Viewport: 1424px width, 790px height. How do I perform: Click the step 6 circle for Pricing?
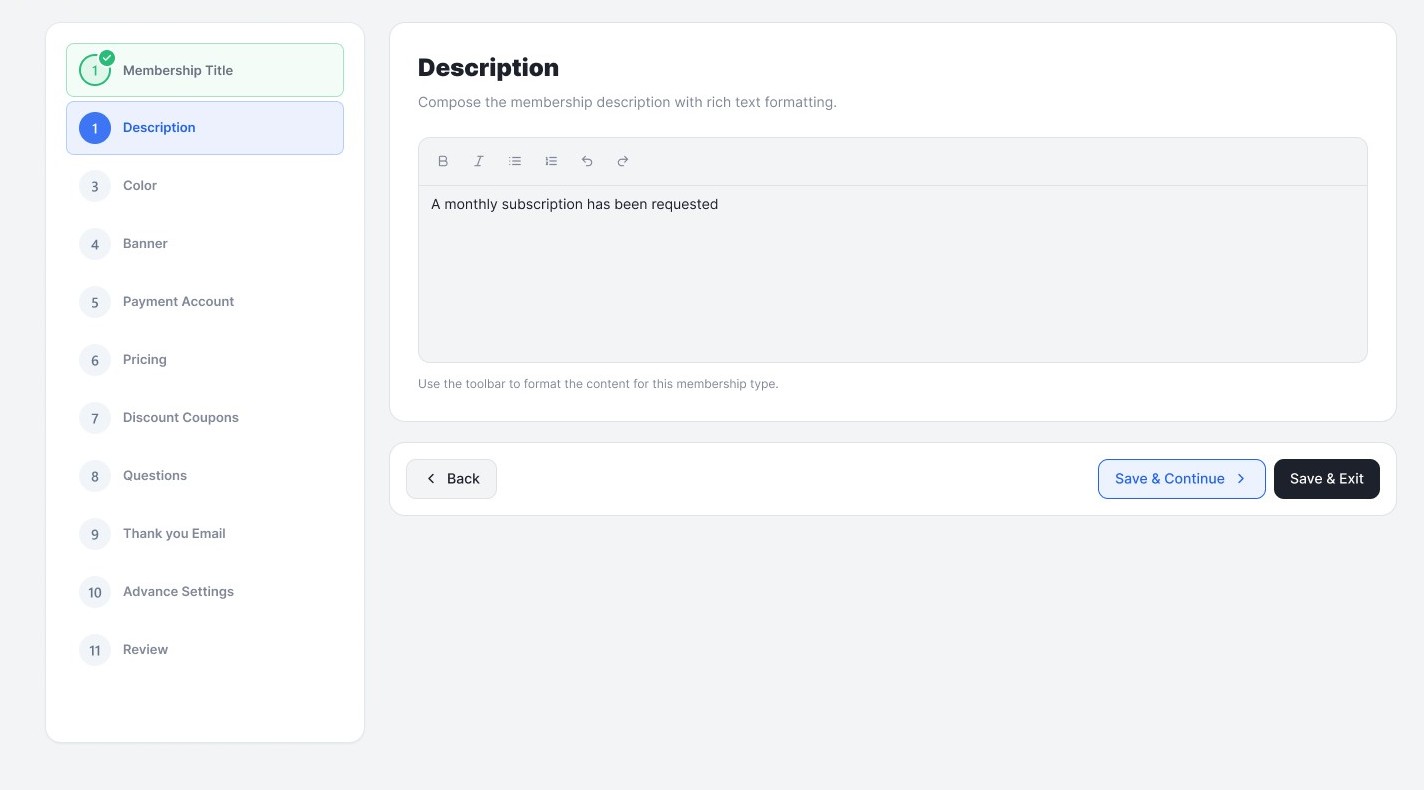[95, 360]
